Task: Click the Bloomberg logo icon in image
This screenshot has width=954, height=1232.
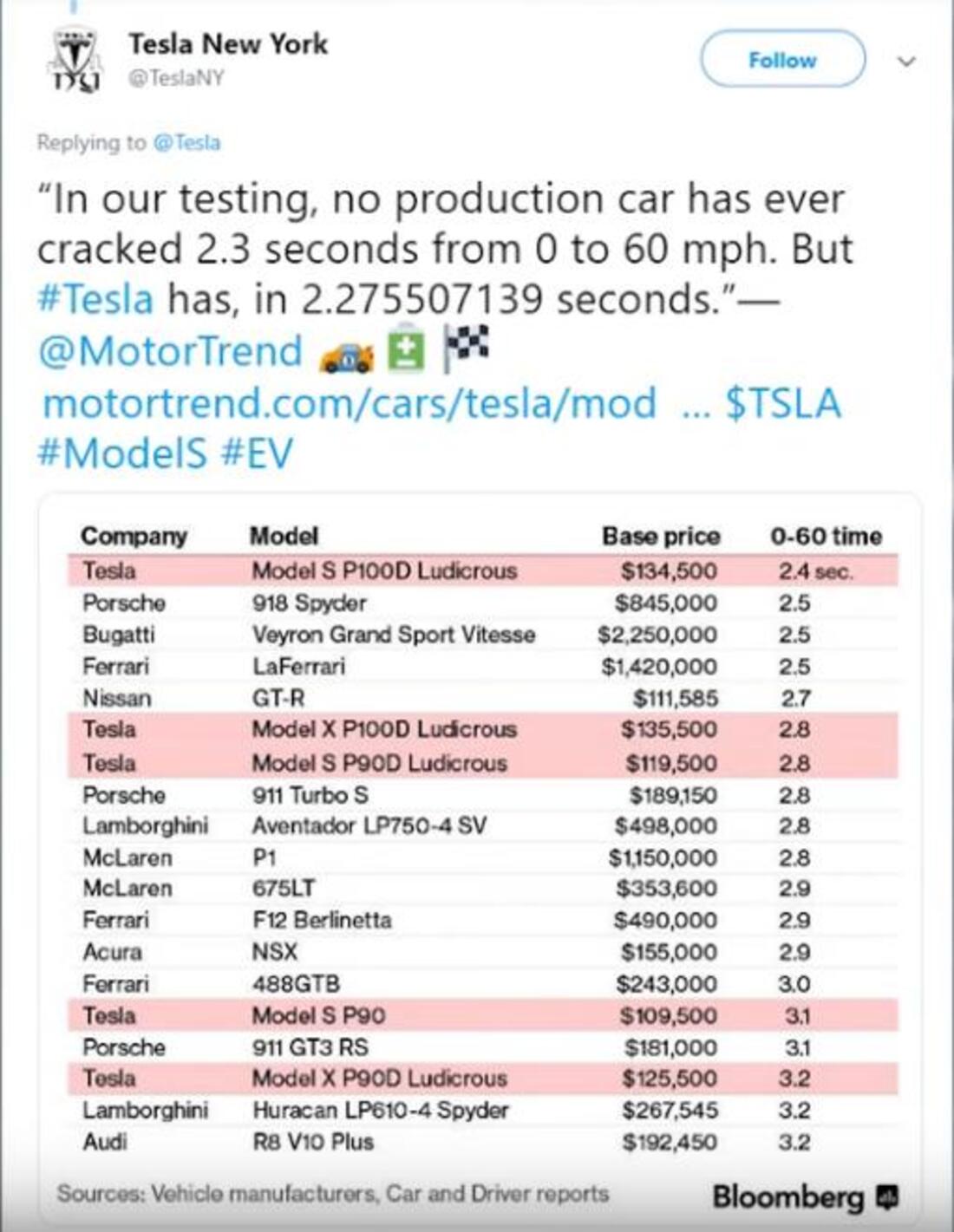Action: click(887, 1197)
